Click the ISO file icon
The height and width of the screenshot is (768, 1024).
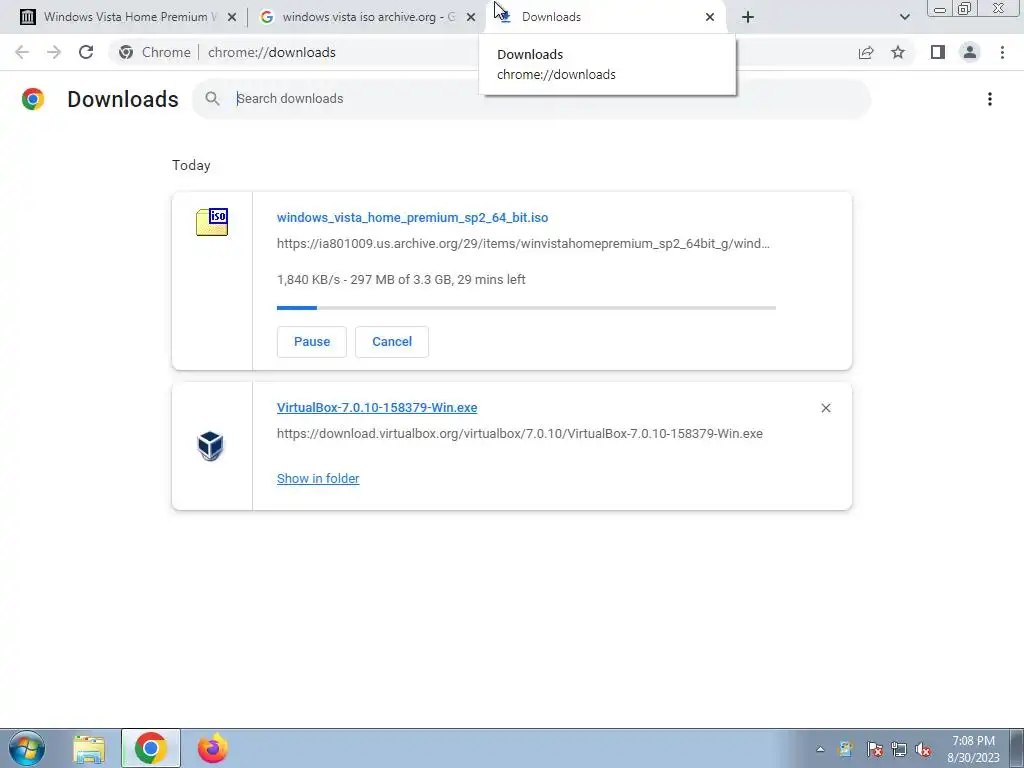[212, 222]
